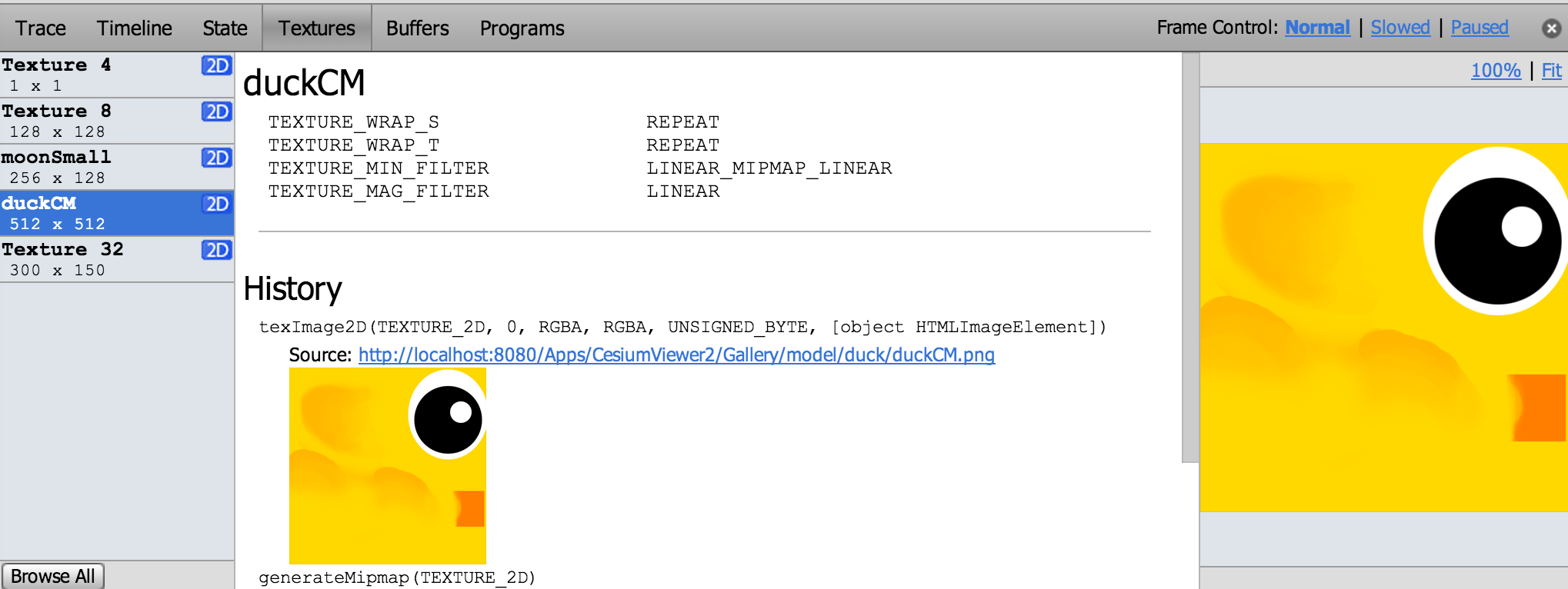Click the 2D badge on duckCM

[x=217, y=204]
